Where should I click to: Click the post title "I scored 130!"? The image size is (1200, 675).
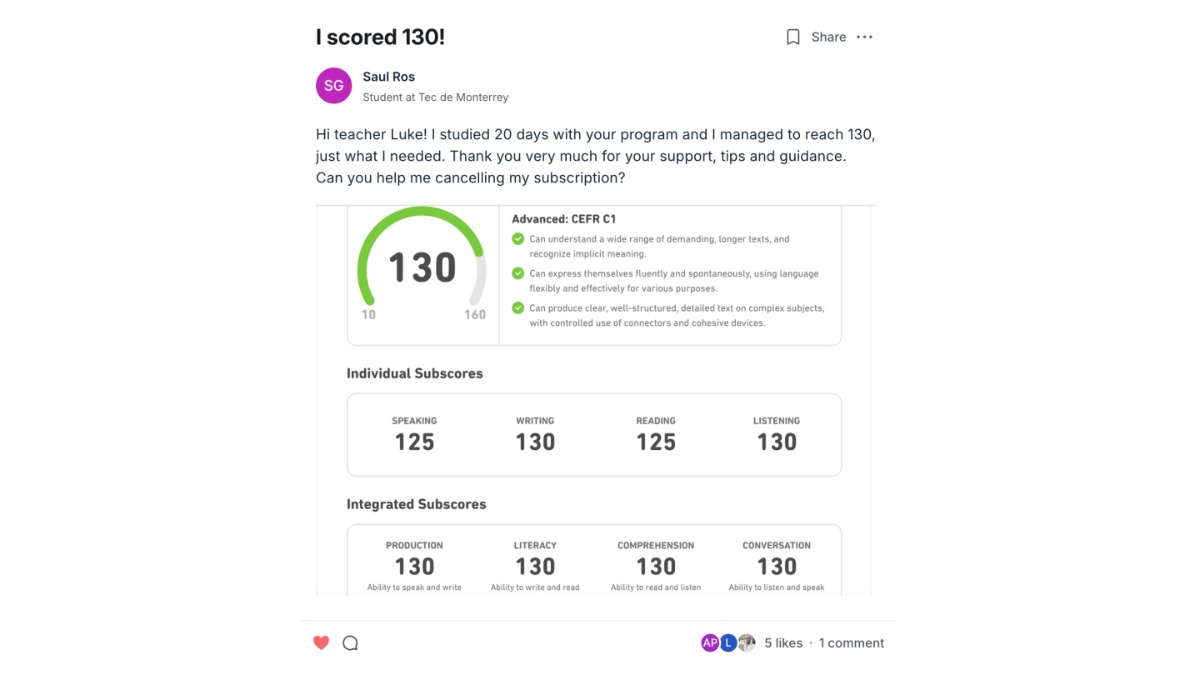(x=380, y=37)
